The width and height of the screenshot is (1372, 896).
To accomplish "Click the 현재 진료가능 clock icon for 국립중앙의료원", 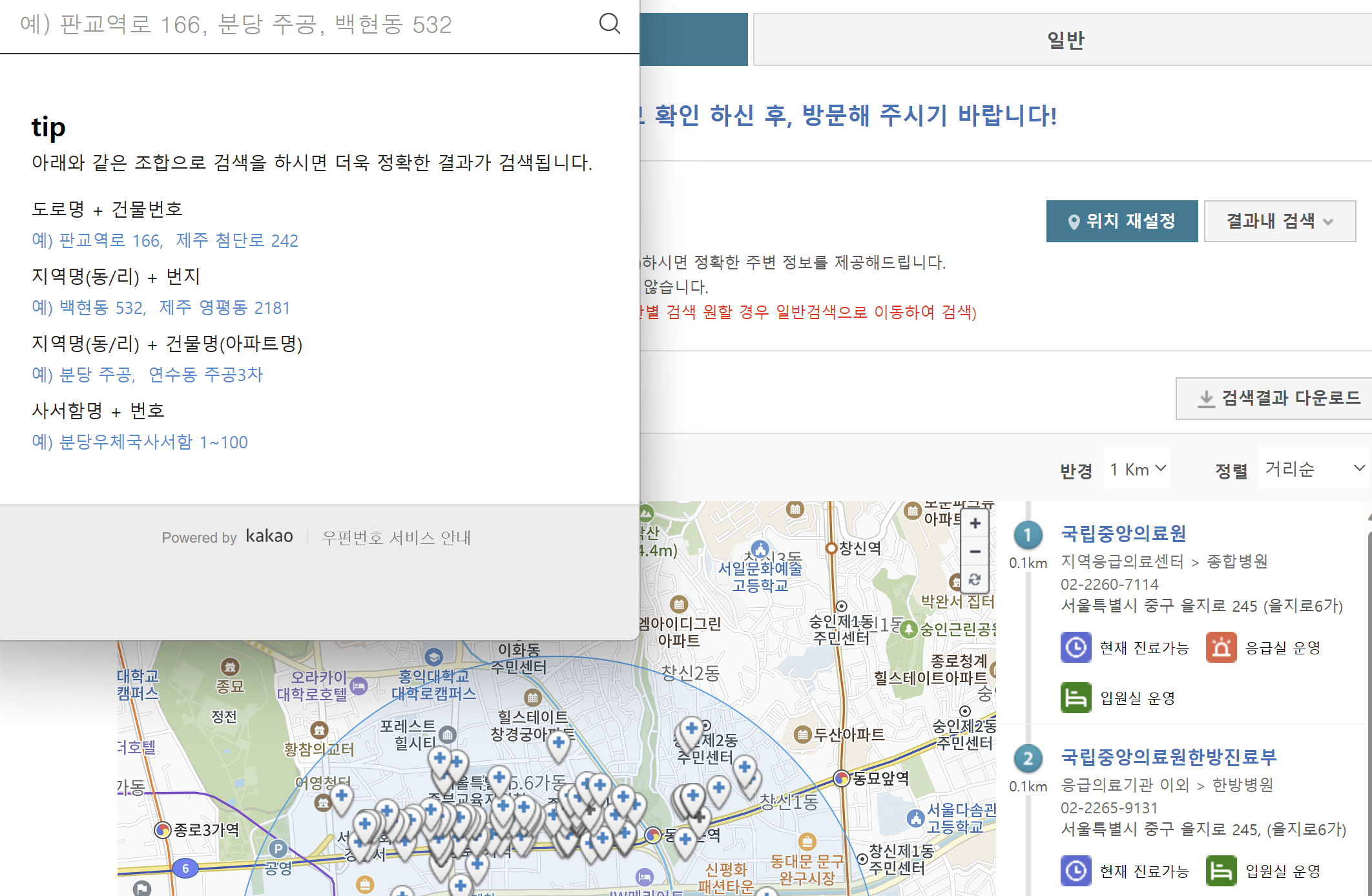I will pyautogui.click(x=1076, y=647).
